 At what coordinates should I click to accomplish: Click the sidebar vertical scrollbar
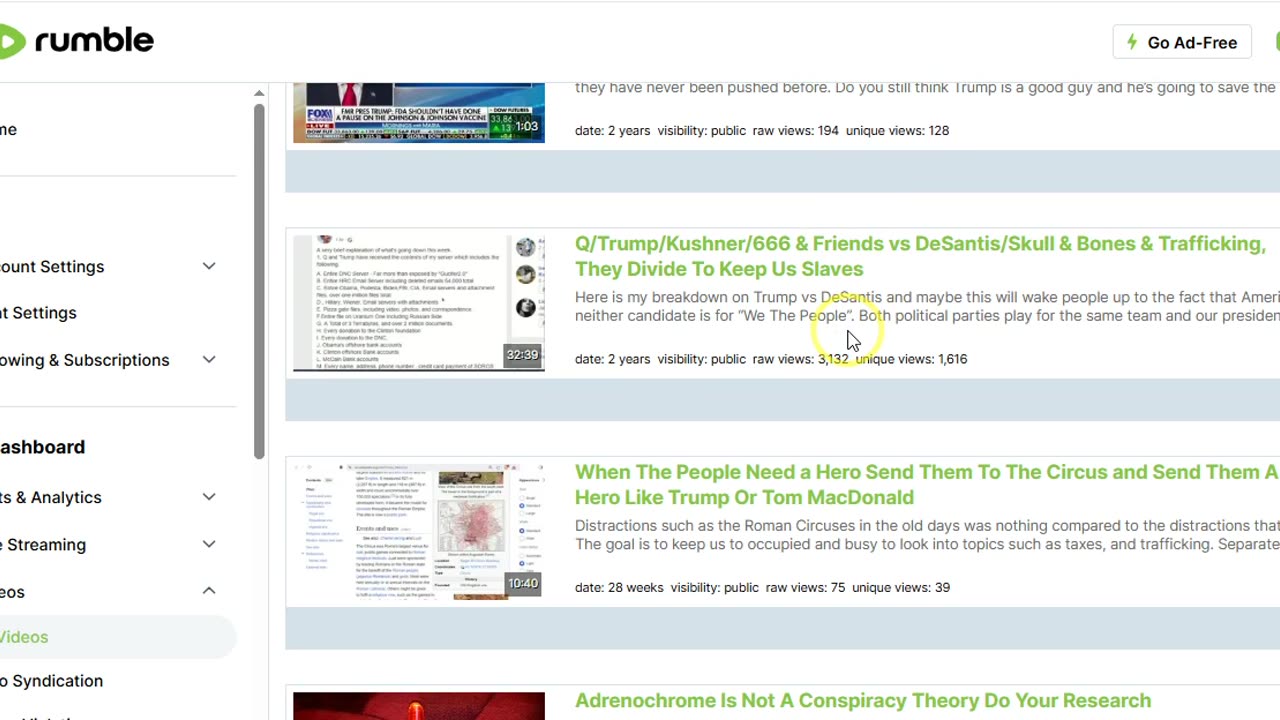tap(259, 280)
